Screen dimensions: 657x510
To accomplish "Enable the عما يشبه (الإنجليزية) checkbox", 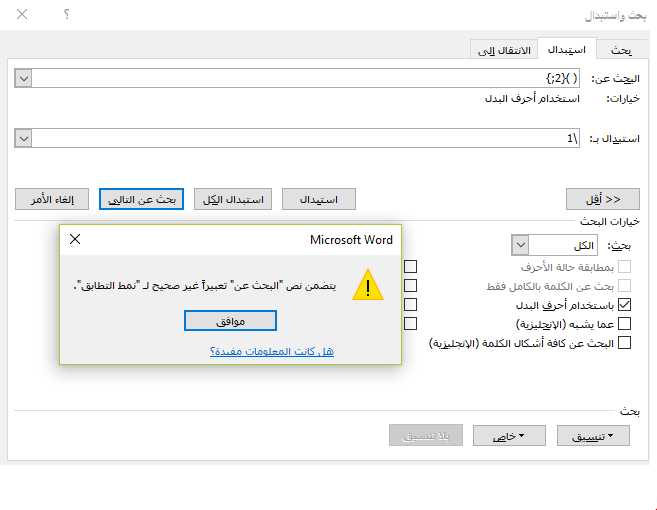I will 624,324.
